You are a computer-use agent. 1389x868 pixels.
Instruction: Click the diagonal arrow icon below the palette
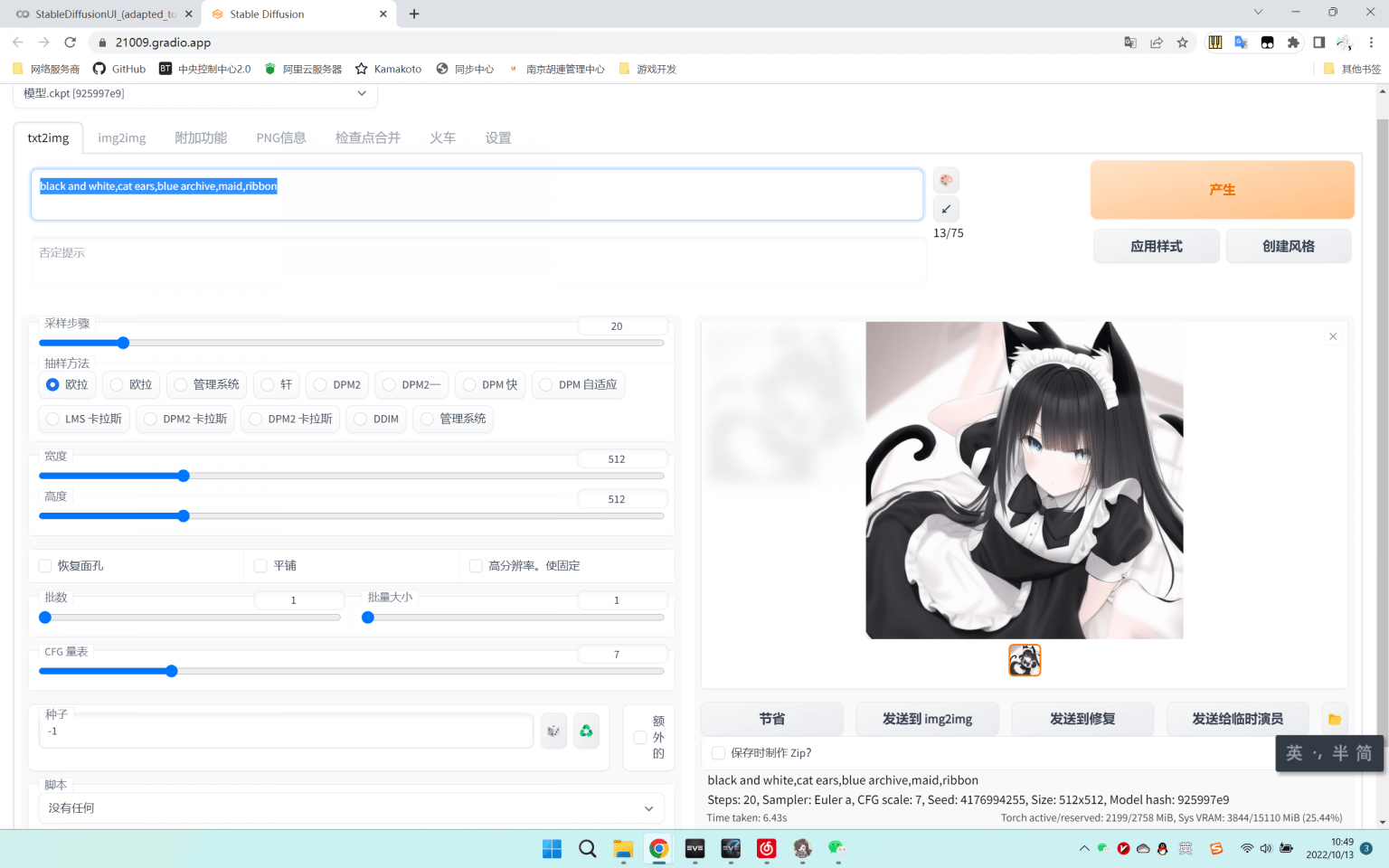coord(946,209)
